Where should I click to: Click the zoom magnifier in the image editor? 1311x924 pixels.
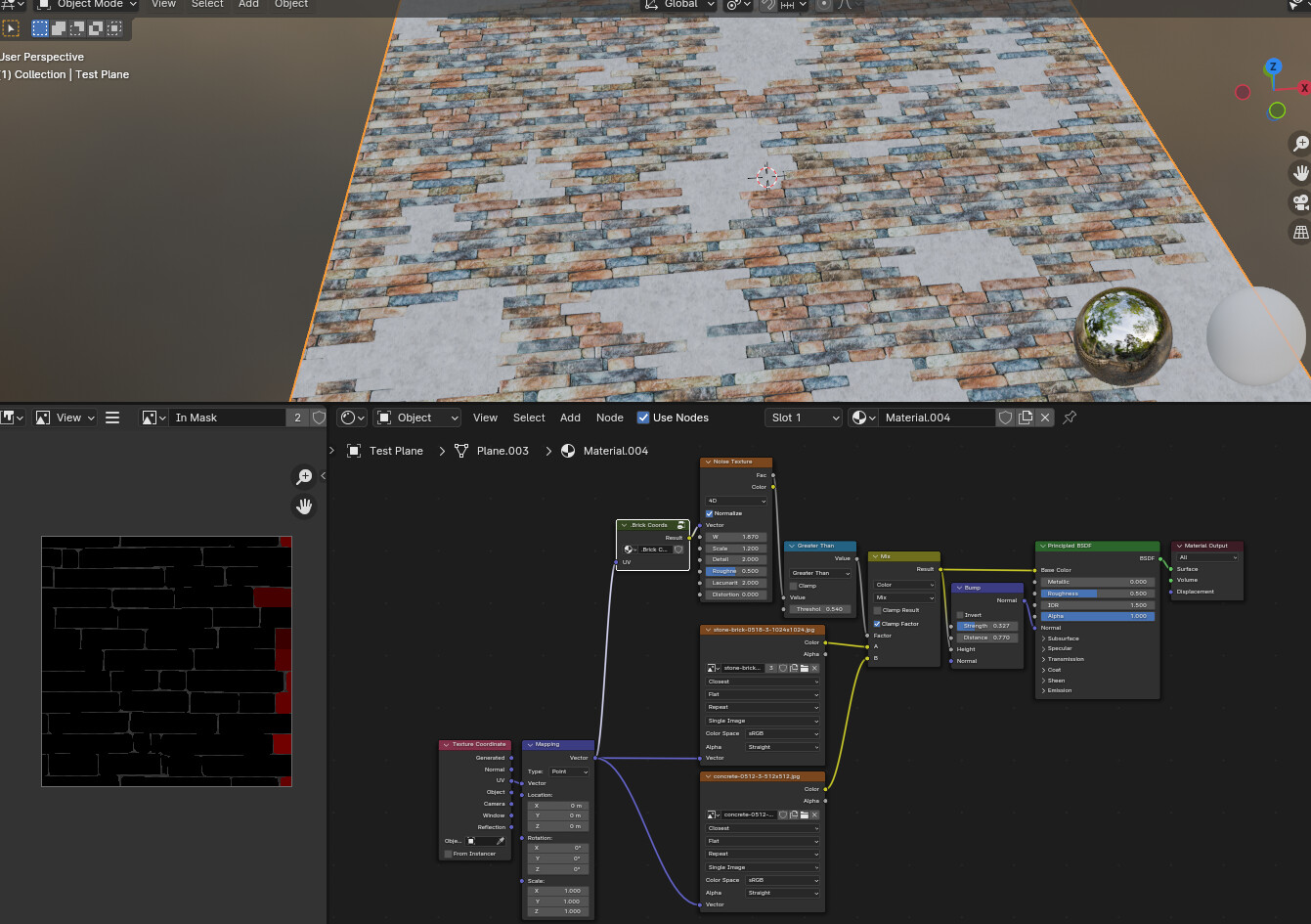tap(304, 476)
